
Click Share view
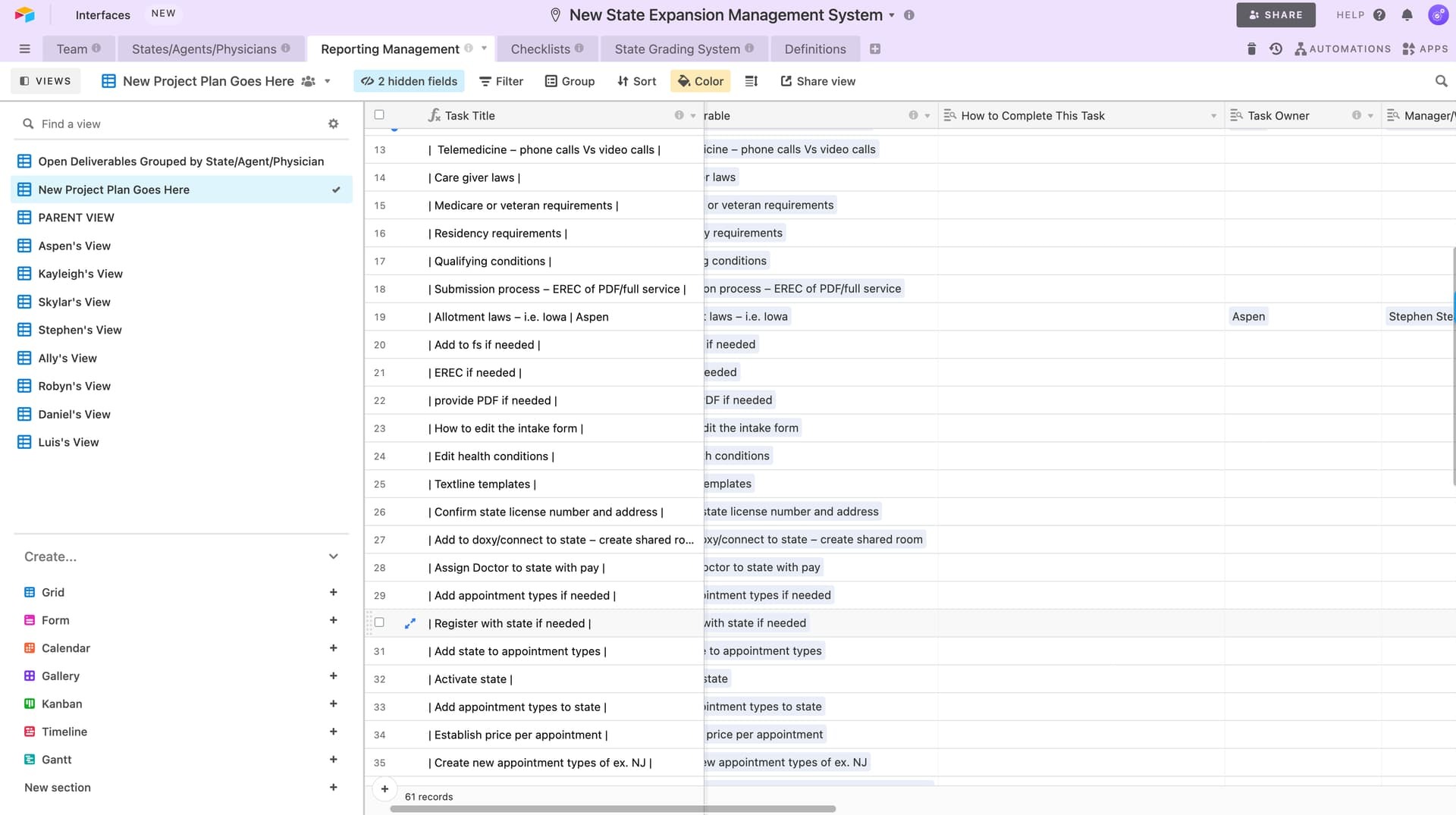[817, 81]
